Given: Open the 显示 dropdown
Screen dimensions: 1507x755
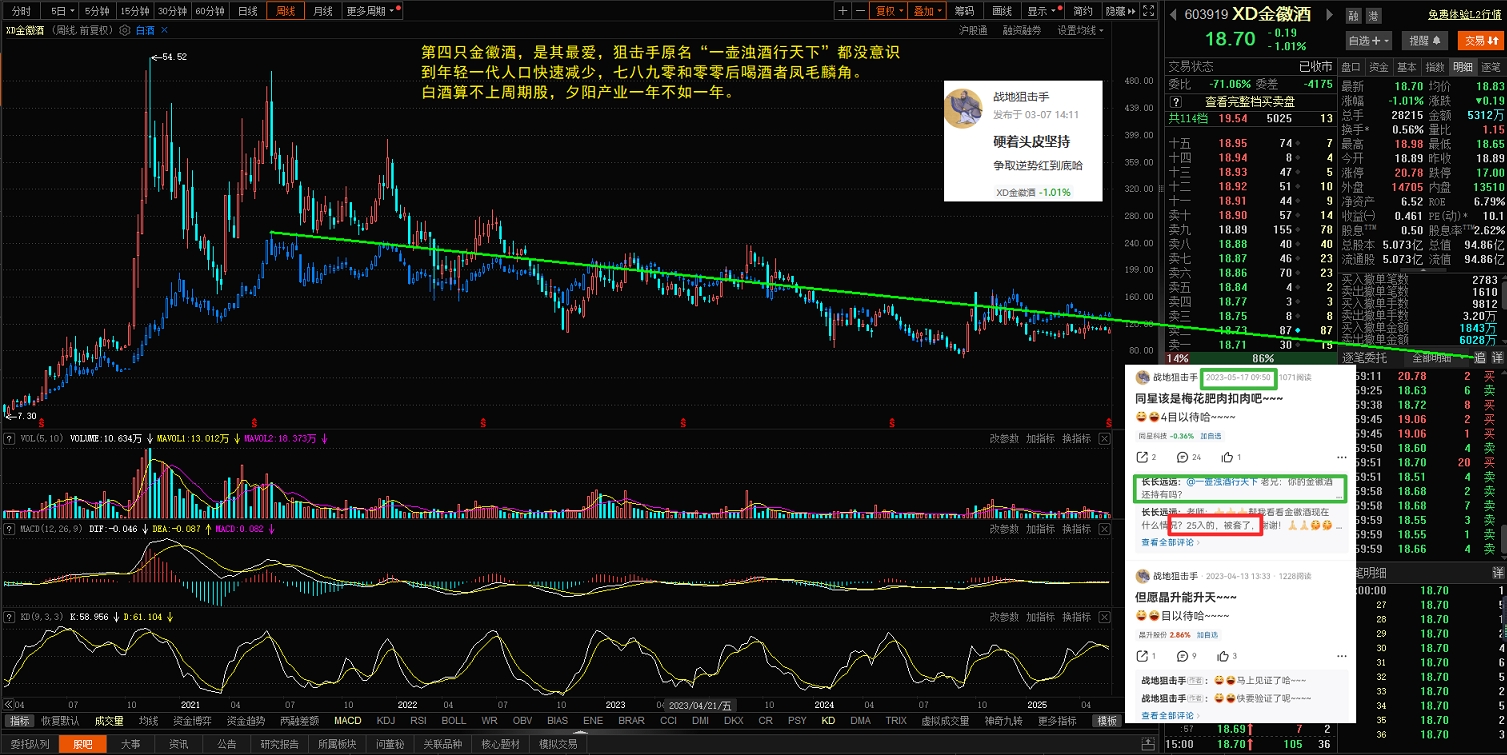Looking at the screenshot, I should (x=1042, y=11).
